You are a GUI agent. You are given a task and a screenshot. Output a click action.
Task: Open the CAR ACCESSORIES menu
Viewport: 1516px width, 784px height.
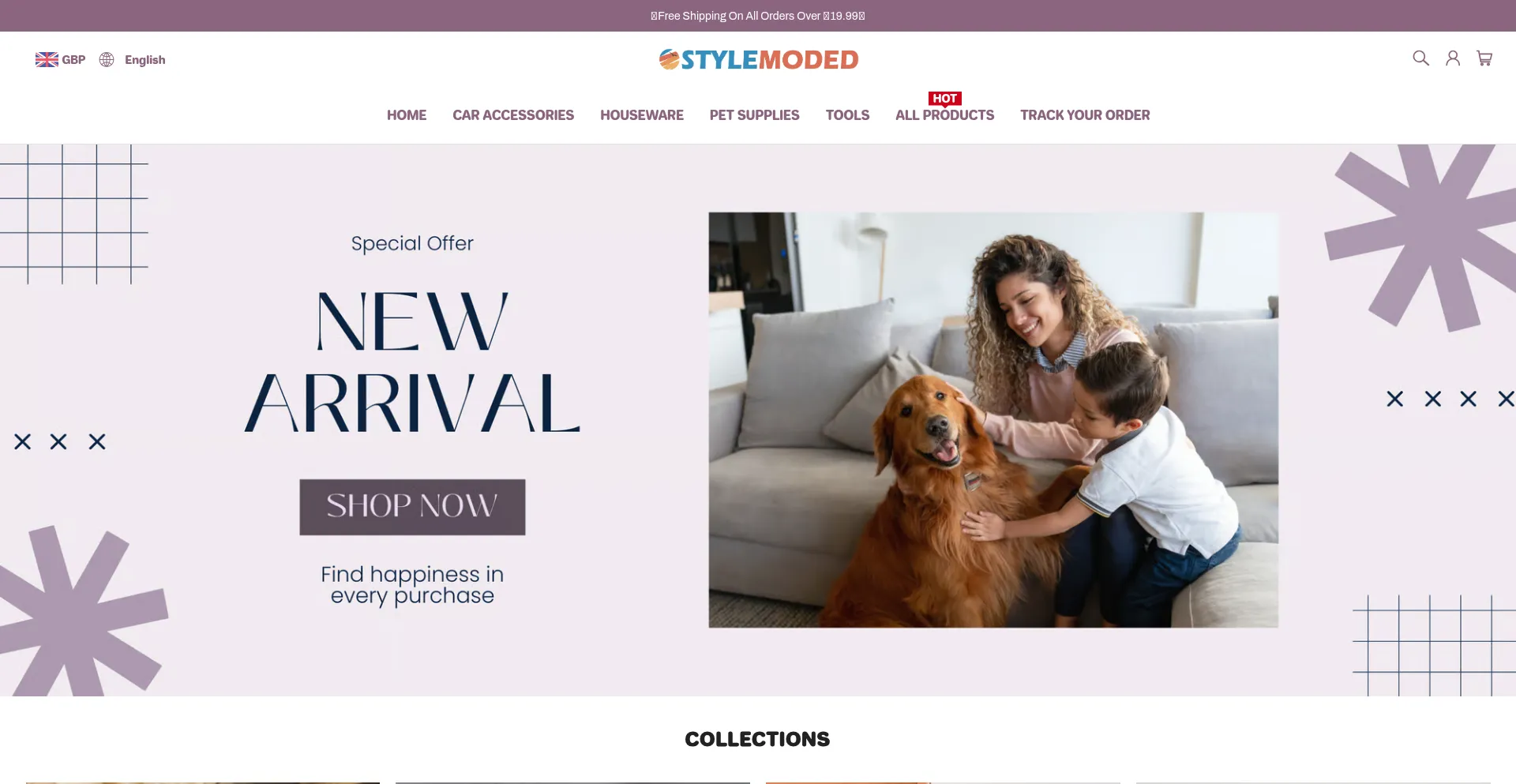coord(513,115)
